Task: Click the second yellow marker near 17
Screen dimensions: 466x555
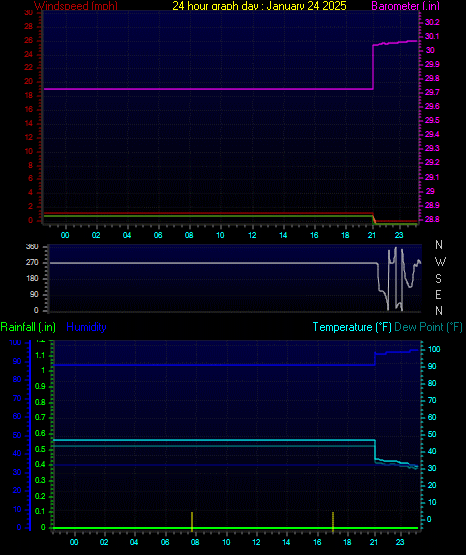Action: (x=333, y=522)
